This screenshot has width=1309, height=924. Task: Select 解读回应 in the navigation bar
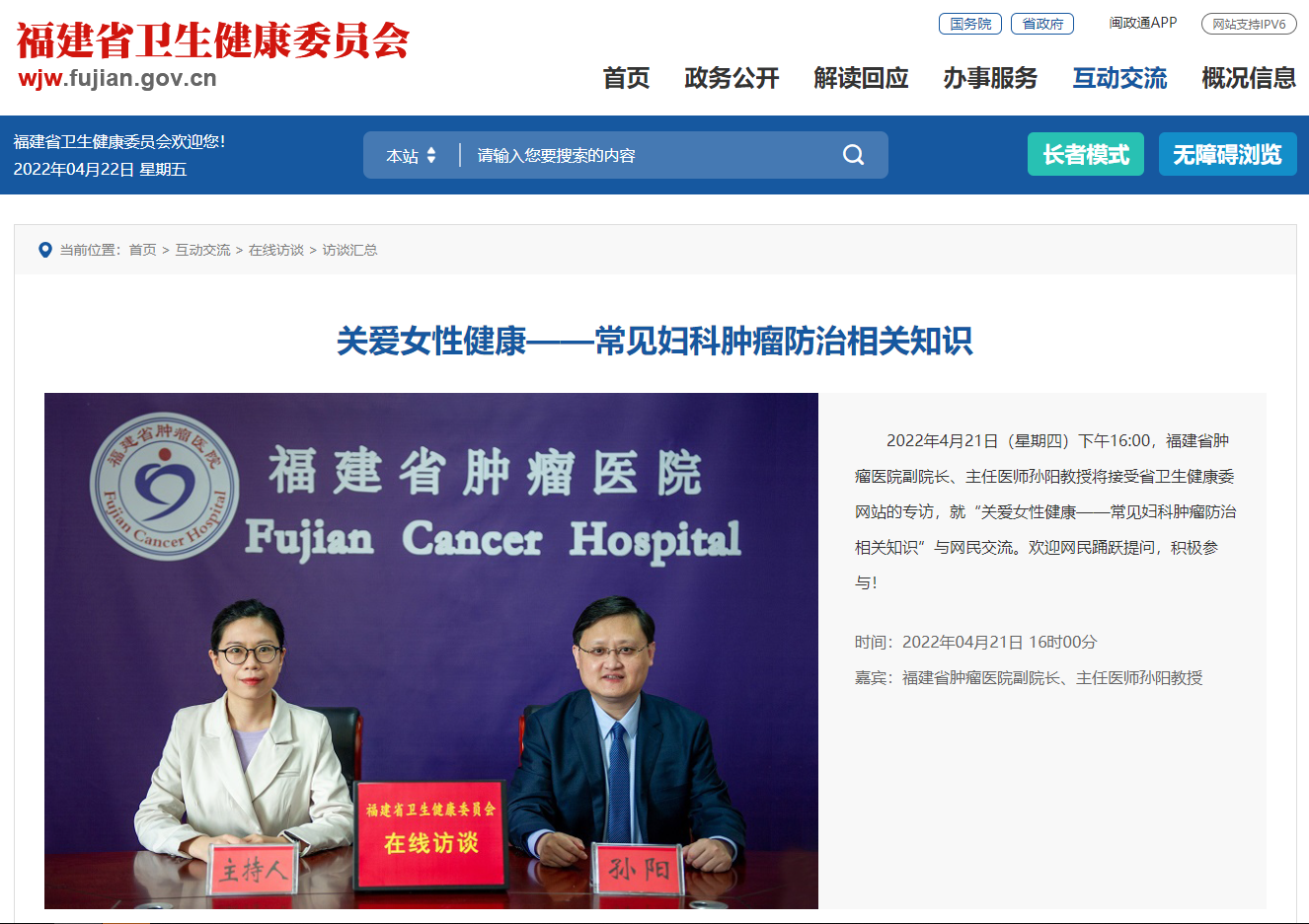click(861, 78)
